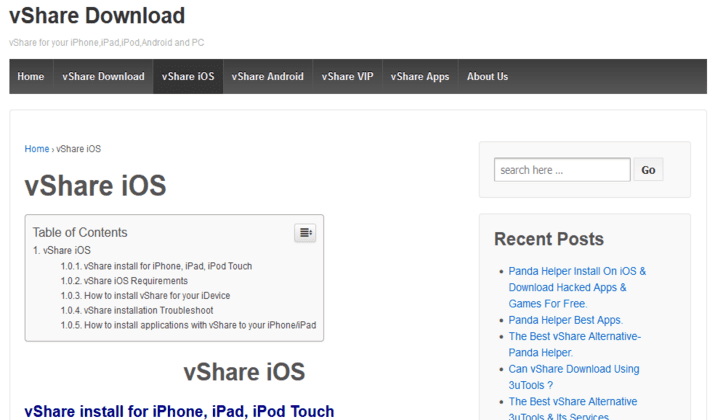The height and width of the screenshot is (420, 715).
Task: Click the large 'vShare iOS' page title
Action: (x=95, y=186)
